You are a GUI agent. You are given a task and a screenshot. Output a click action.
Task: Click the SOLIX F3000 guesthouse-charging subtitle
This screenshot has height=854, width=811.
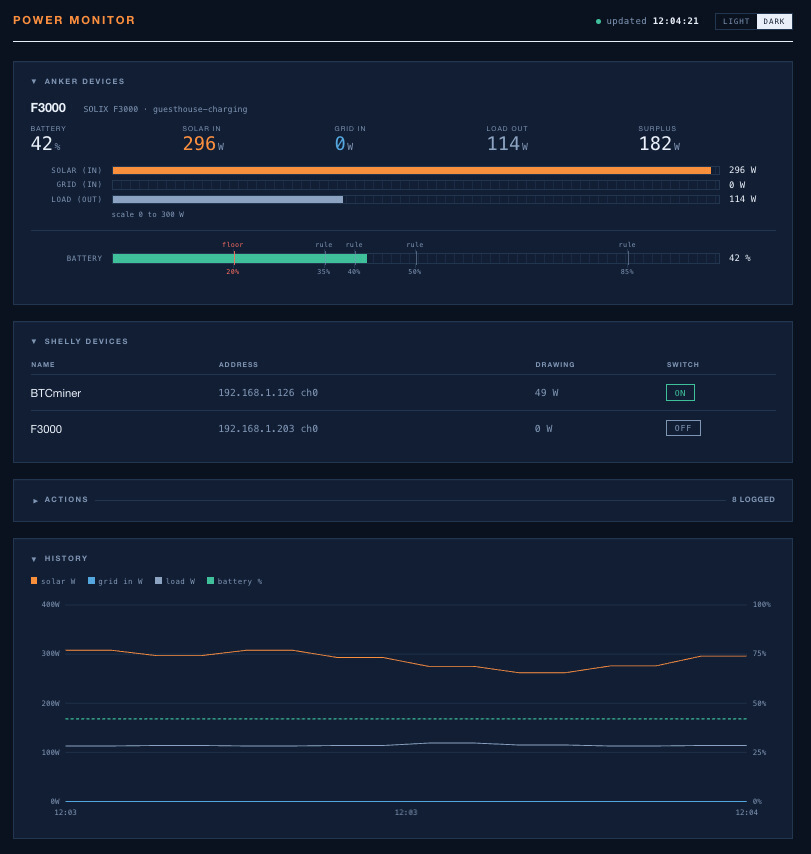(x=165, y=109)
